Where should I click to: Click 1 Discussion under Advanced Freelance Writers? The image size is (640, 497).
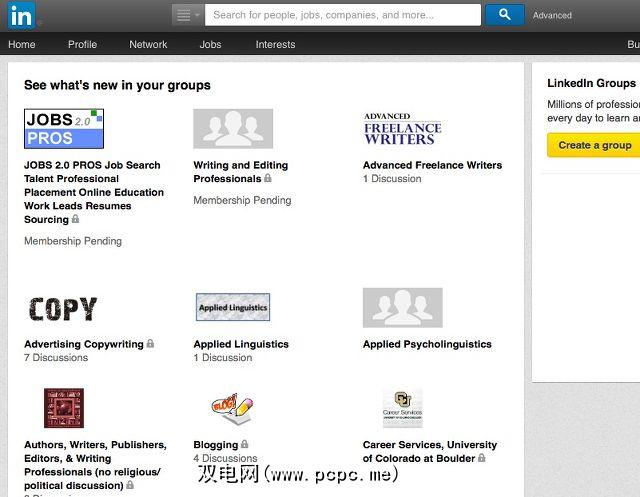(392, 179)
